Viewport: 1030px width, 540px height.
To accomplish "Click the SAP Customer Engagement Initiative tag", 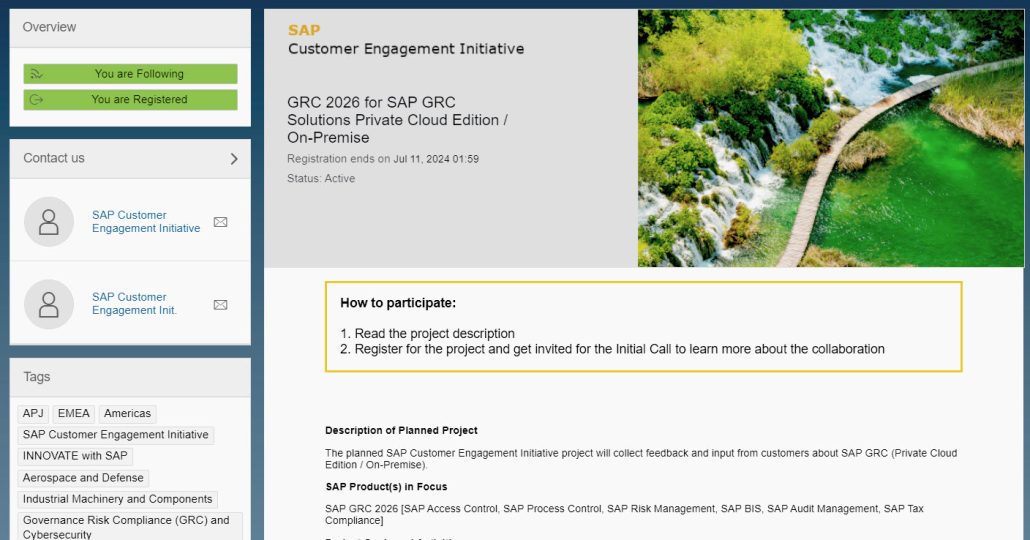I will [x=115, y=435].
